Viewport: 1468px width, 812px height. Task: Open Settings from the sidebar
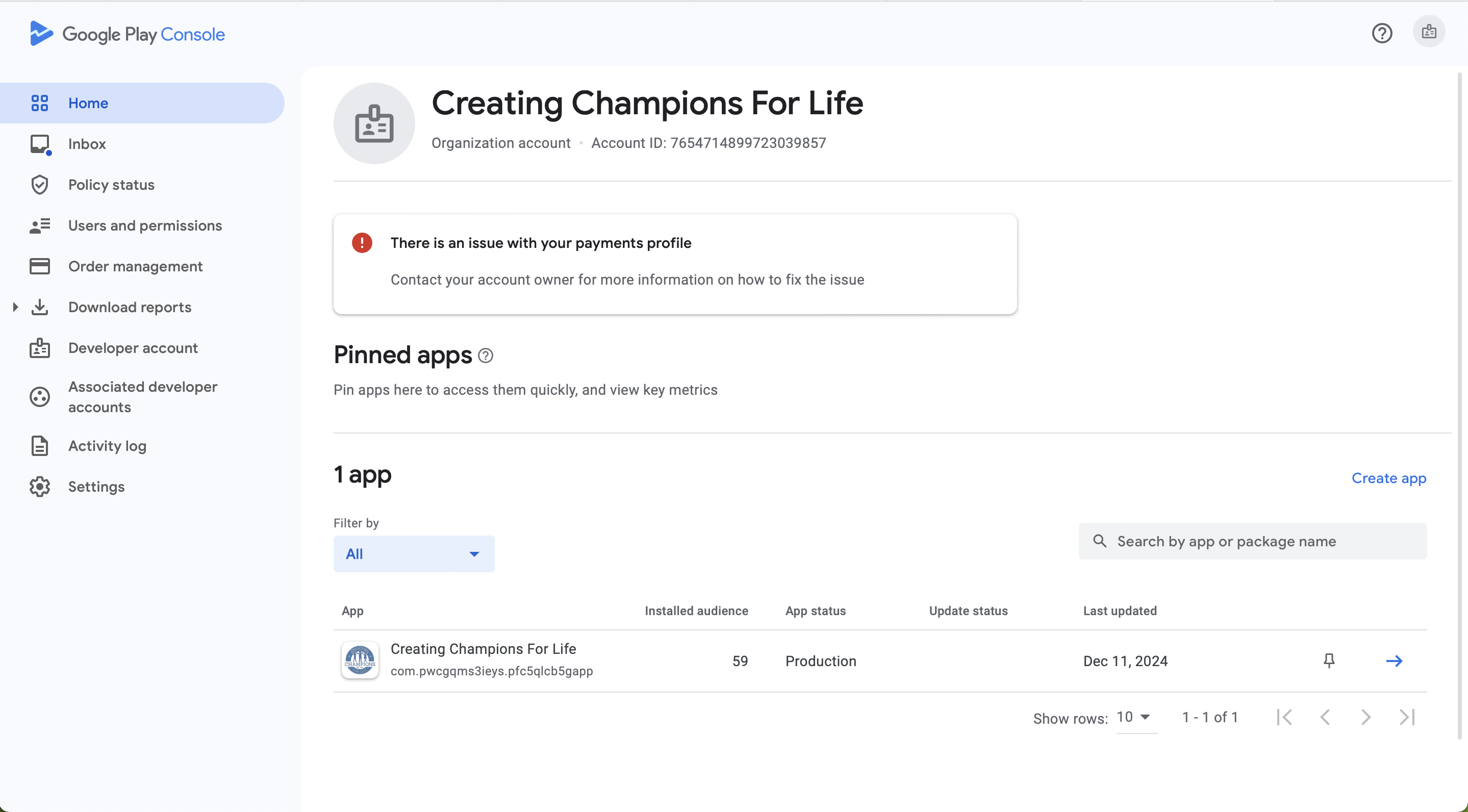96,487
